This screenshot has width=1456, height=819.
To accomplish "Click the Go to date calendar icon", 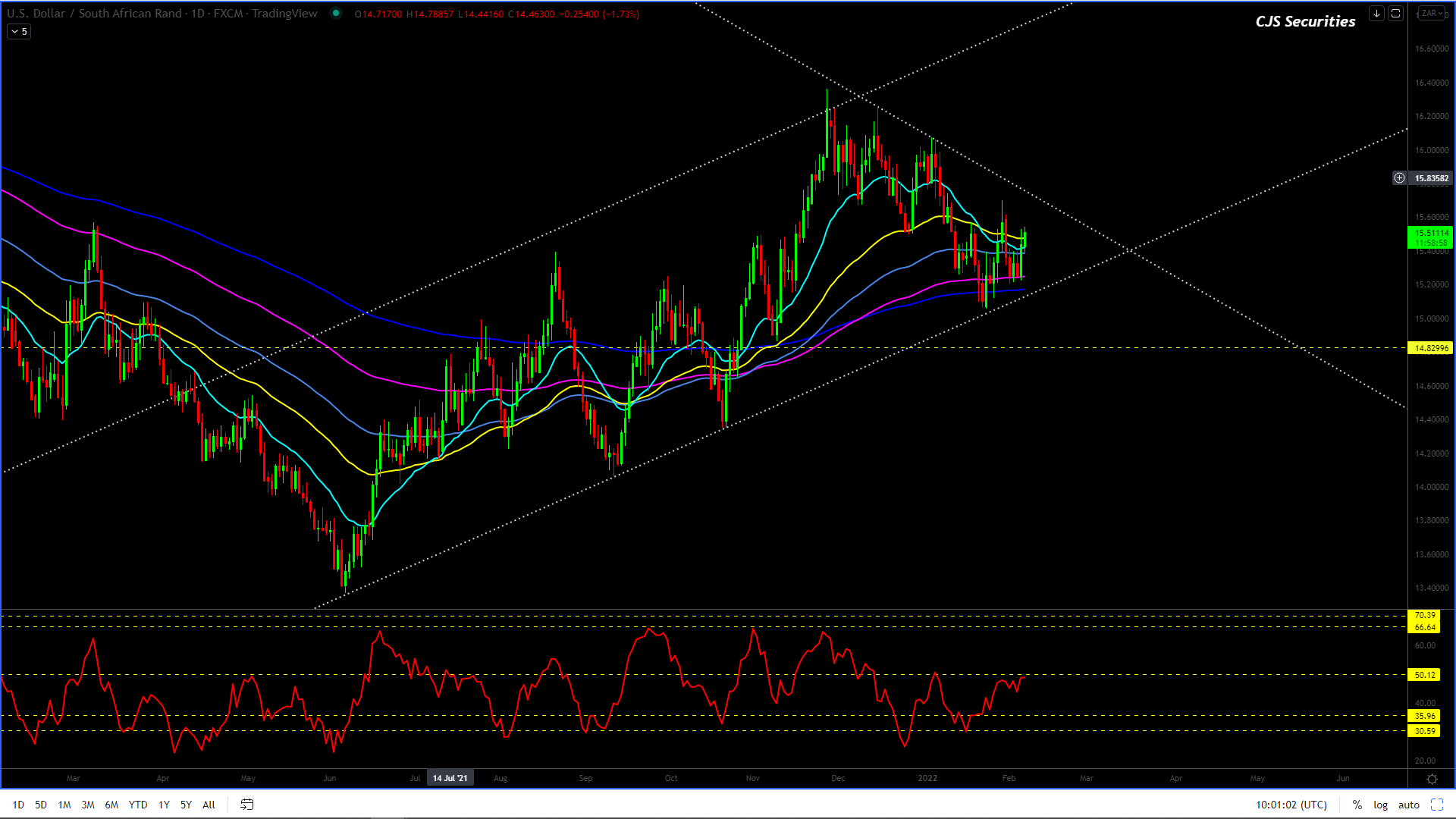I will (247, 805).
